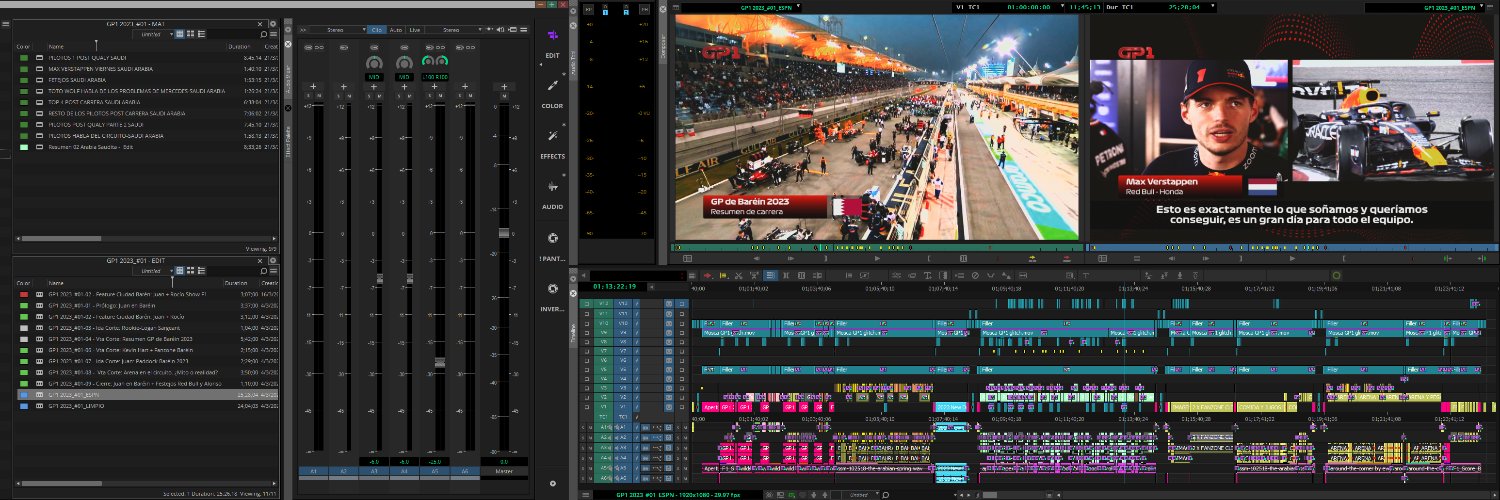Enable red Lift/Overwrite segment mode in timeline toolbar
Viewport: 1500px width, 500px height.
coord(708,275)
